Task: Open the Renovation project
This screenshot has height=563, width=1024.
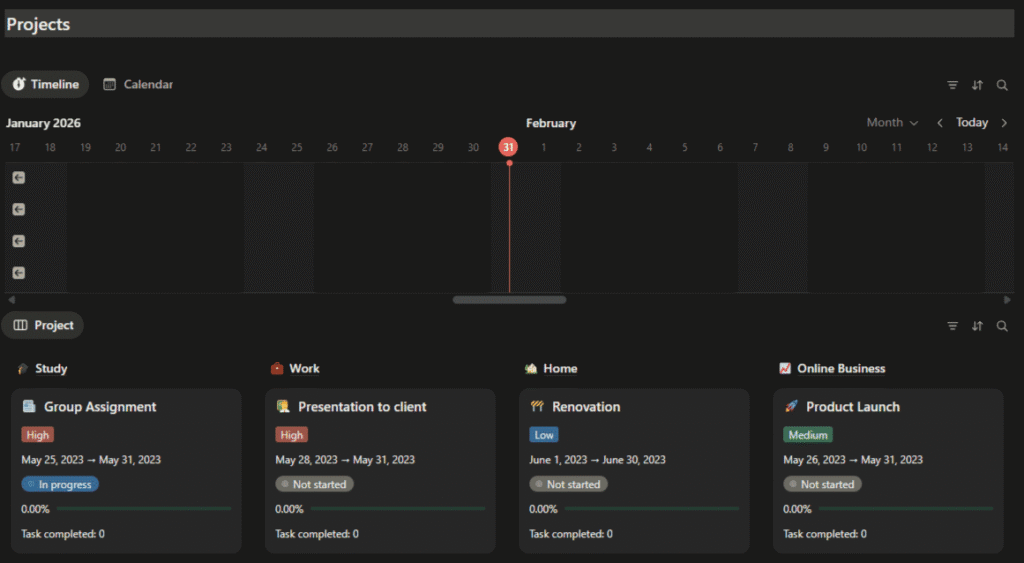Action: pos(586,407)
